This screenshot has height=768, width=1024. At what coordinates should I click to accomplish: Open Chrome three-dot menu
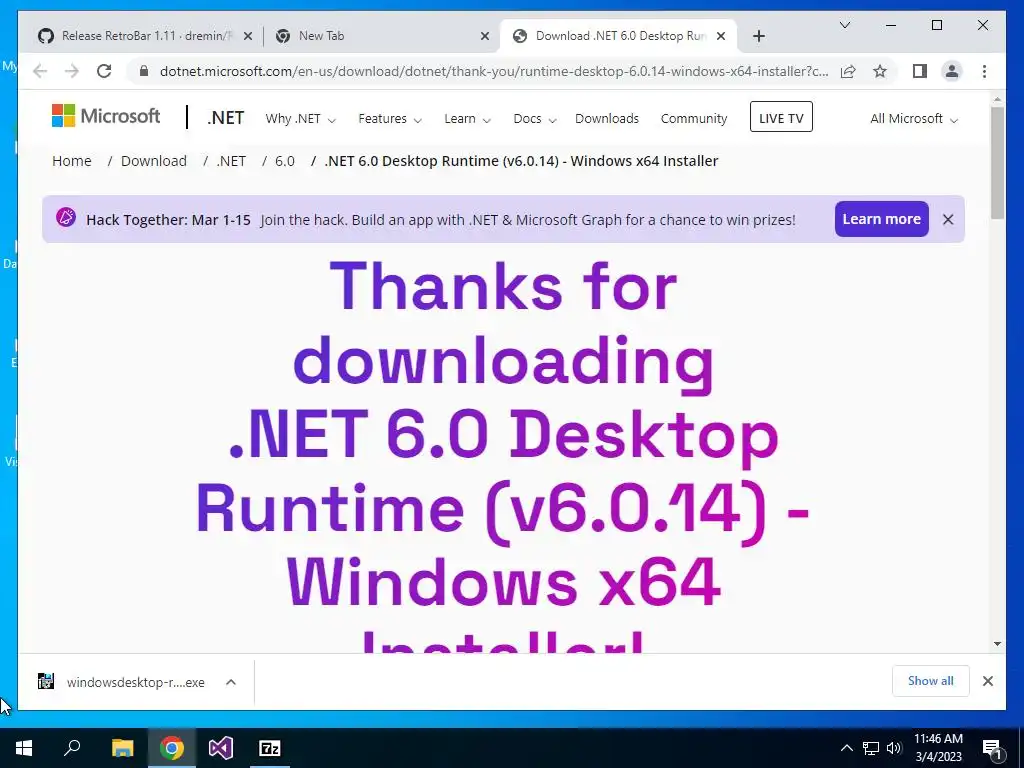(x=984, y=71)
